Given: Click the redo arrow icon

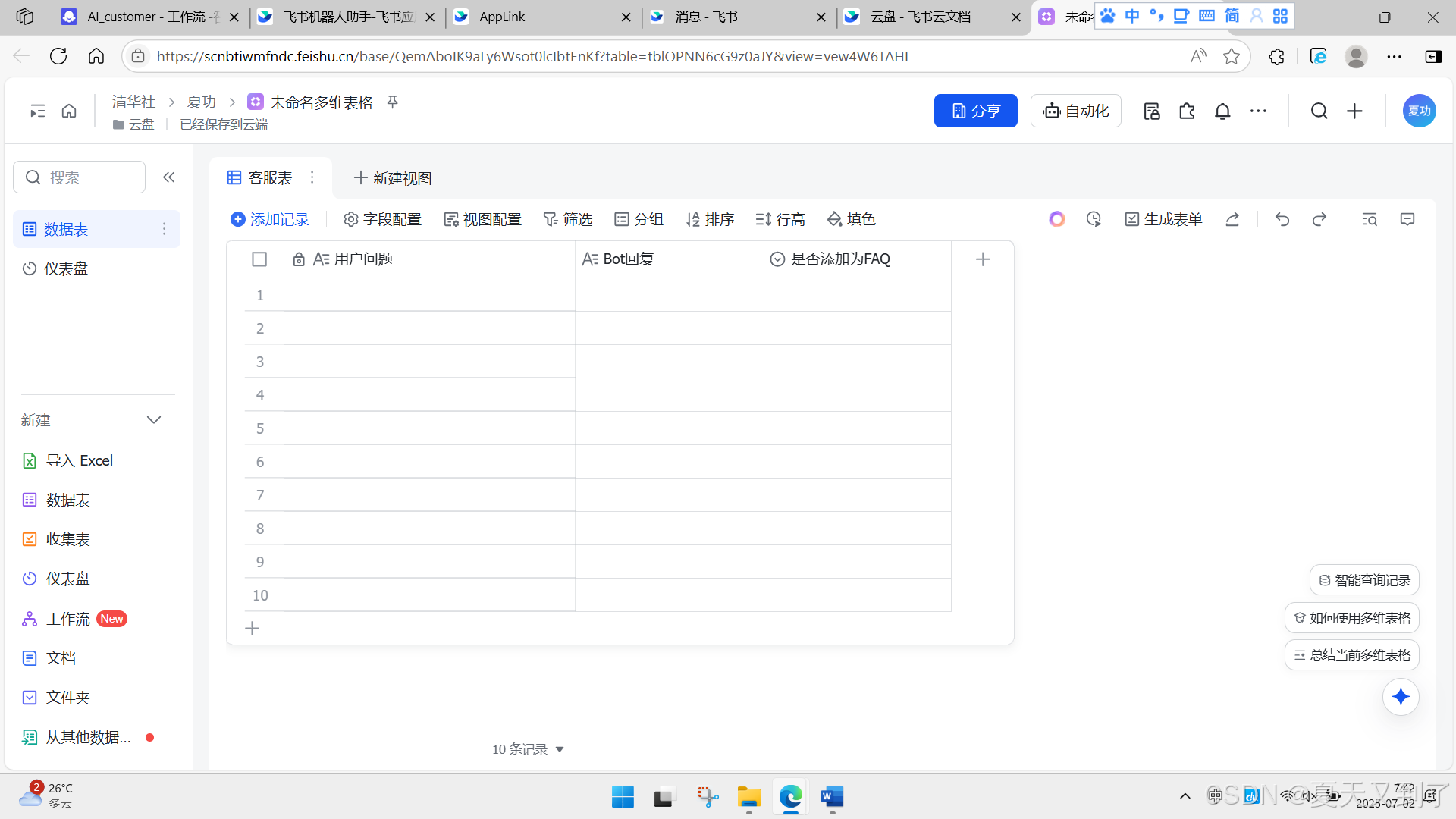Looking at the screenshot, I should point(1319,219).
